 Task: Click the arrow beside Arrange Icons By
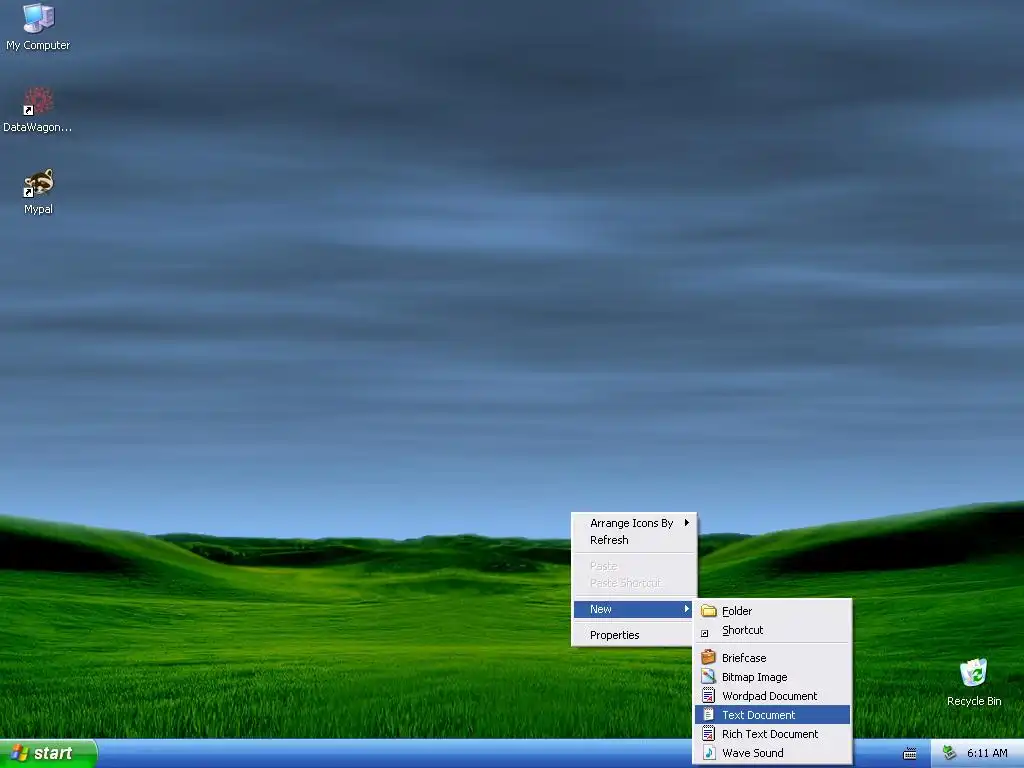(686, 522)
